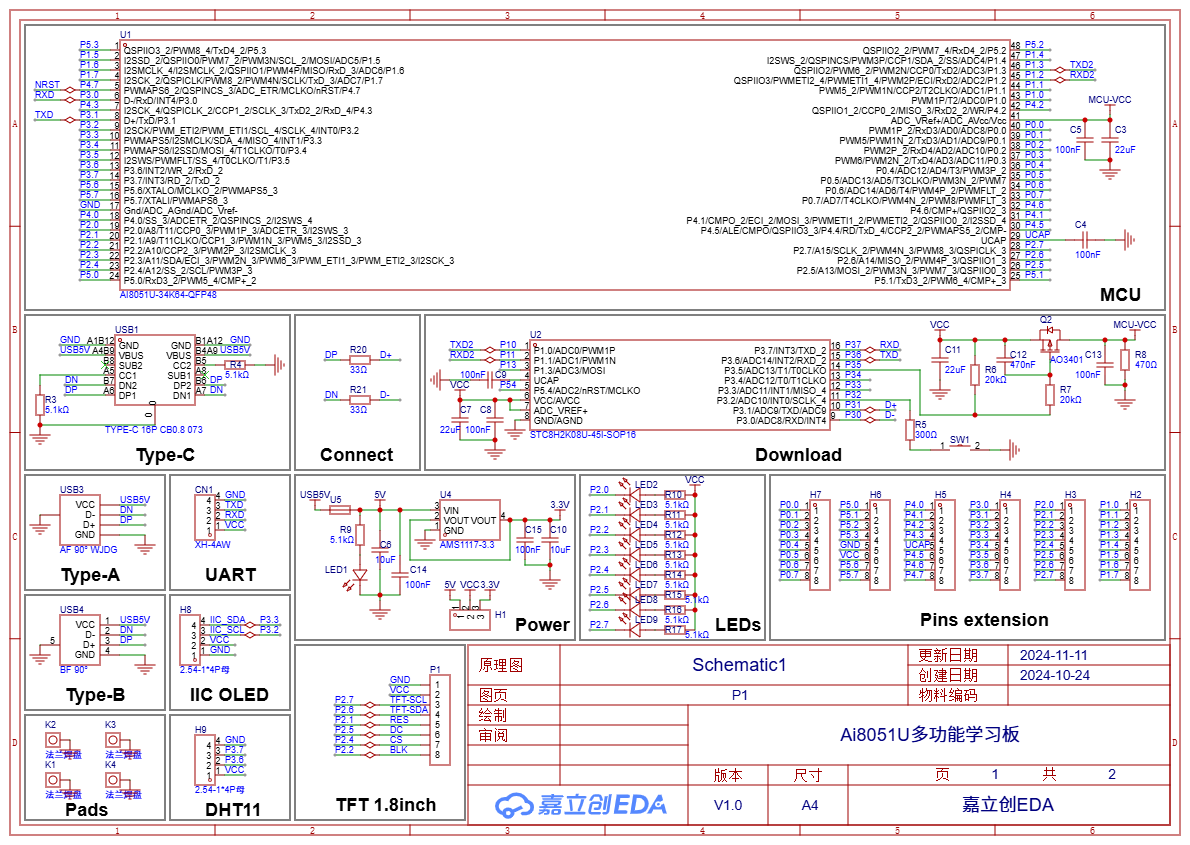The width and height of the screenshot is (1190, 845).
Task: Click the Download section label
Action: point(798,455)
